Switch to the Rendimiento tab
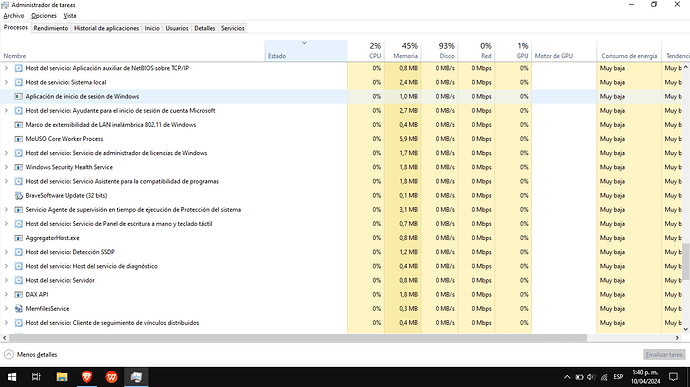The image size is (690, 387). [x=51, y=28]
